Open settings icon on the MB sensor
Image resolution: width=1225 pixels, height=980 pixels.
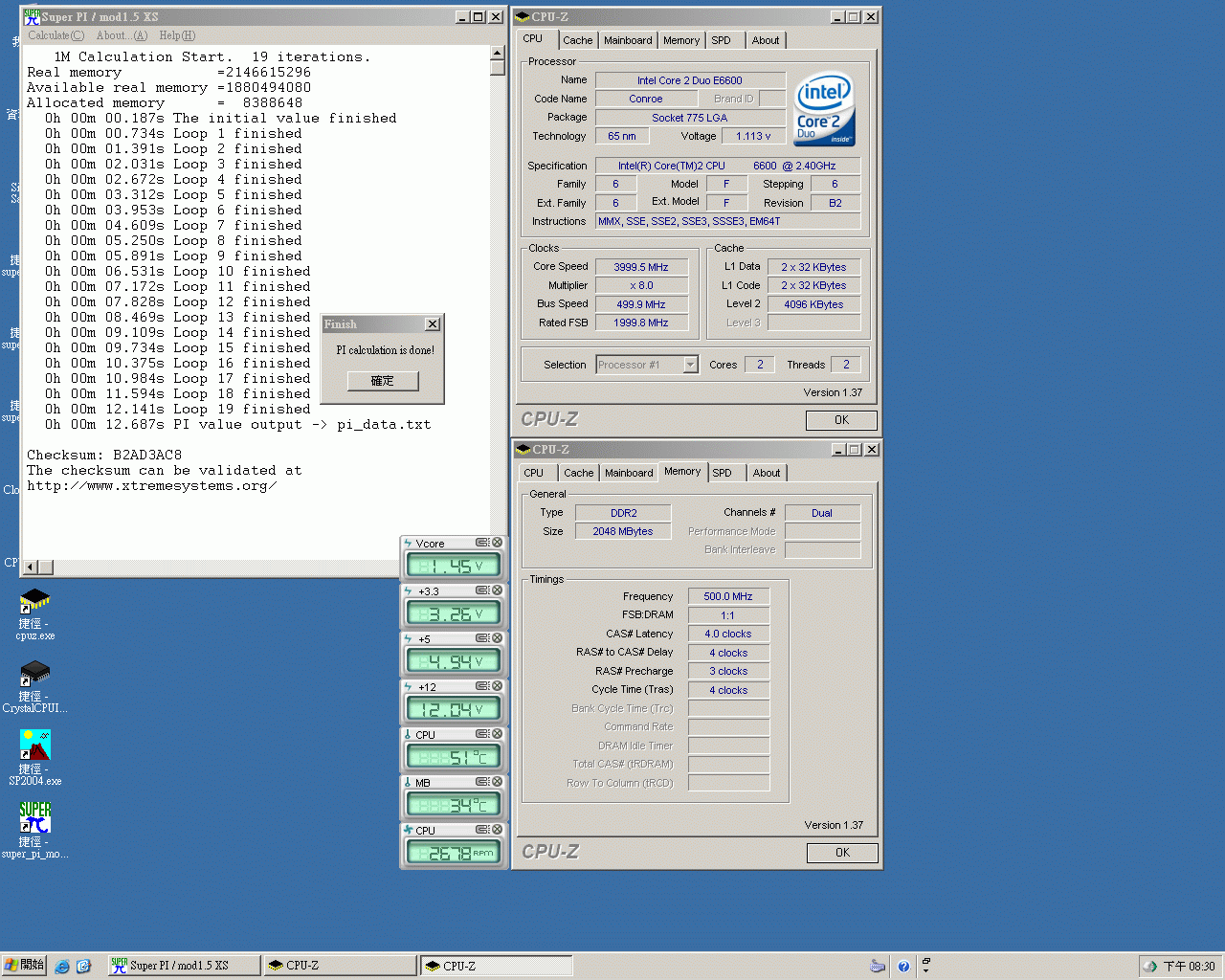pos(482,782)
